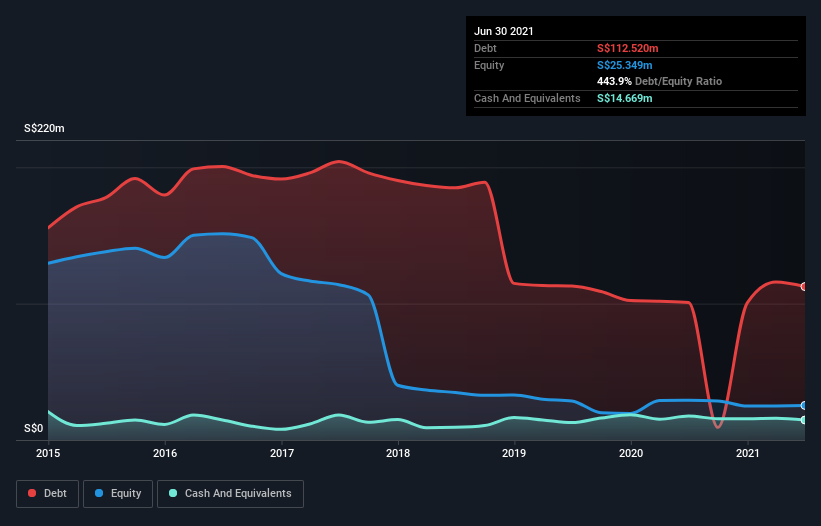
Task: Click the 443.9% Debt/Equity Ratio text
Action: pos(659,82)
